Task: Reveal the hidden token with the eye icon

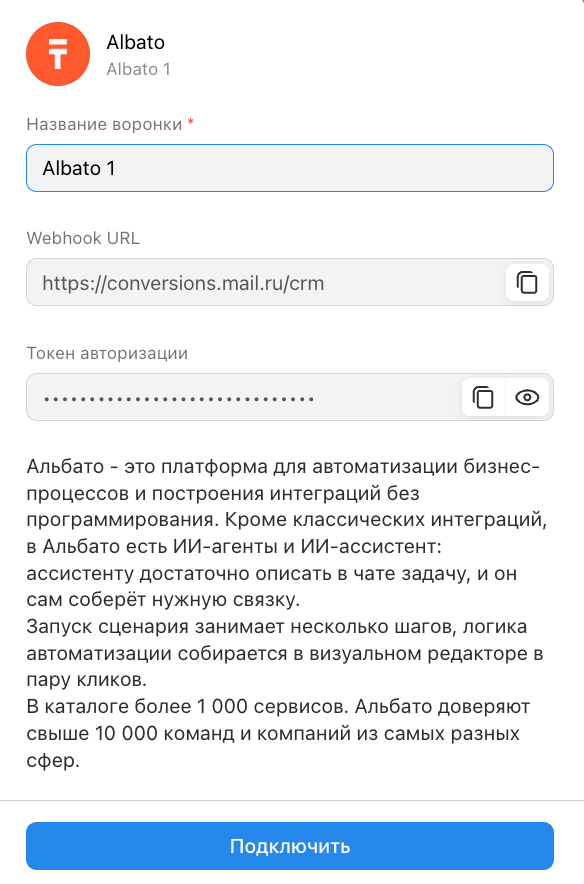Action: click(x=527, y=397)
